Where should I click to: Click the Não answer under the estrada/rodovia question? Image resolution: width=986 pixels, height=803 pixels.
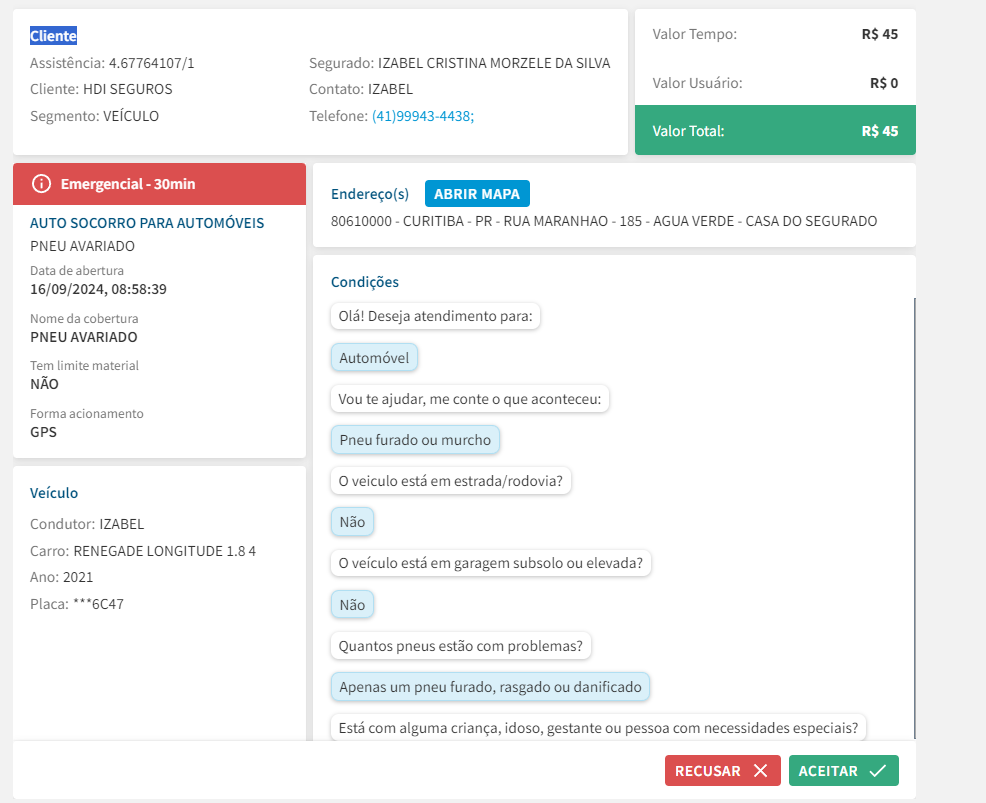point(352,522)
